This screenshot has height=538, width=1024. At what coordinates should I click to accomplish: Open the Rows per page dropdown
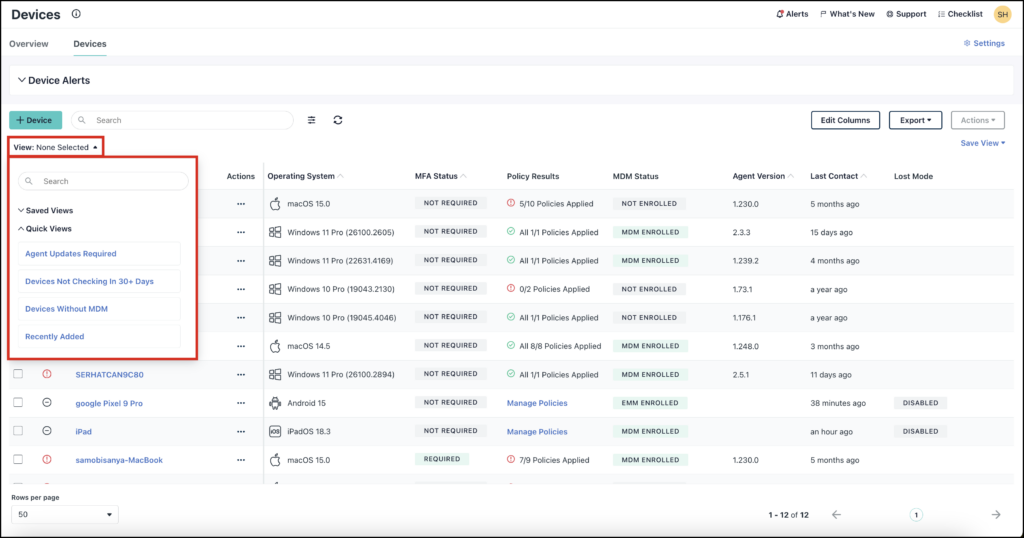65,514
